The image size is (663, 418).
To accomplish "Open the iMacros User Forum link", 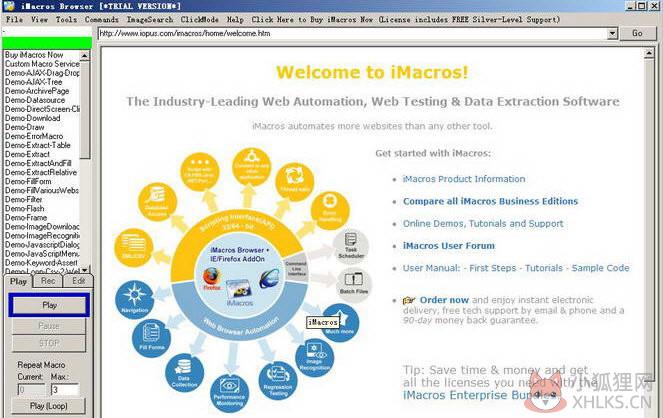I will pyautogui.click(x=449, y=246).
